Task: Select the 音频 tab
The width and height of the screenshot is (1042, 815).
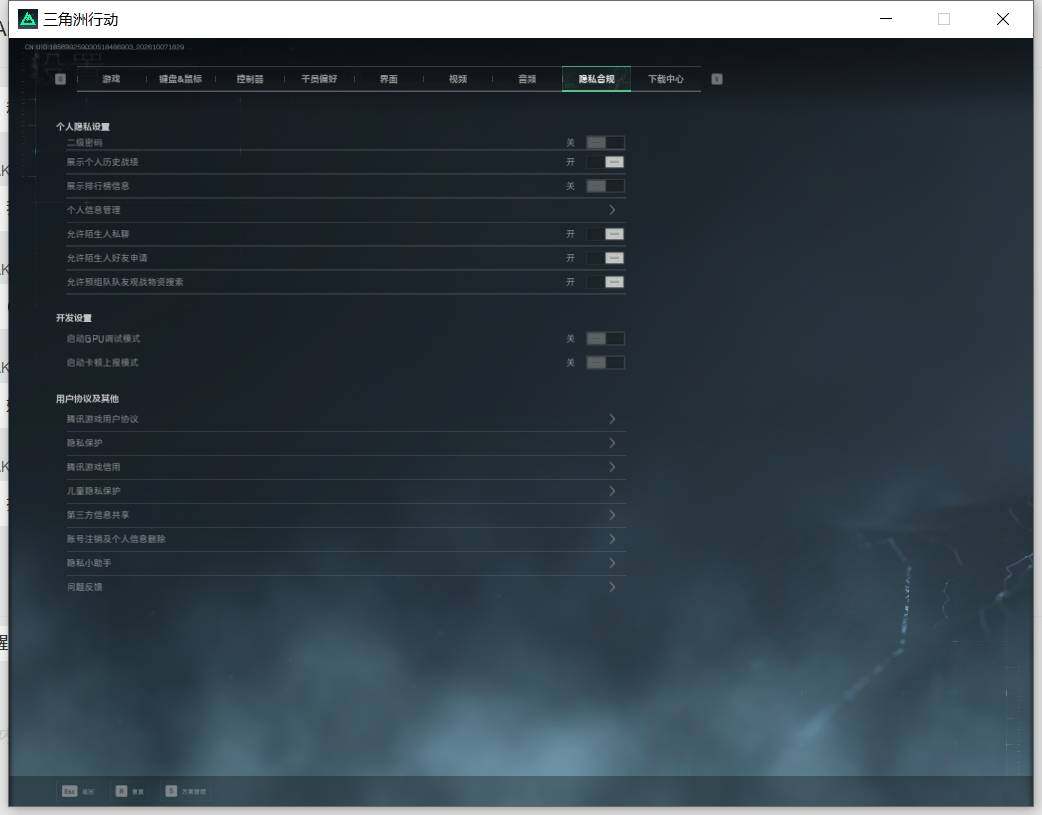Action: (527, 79)
